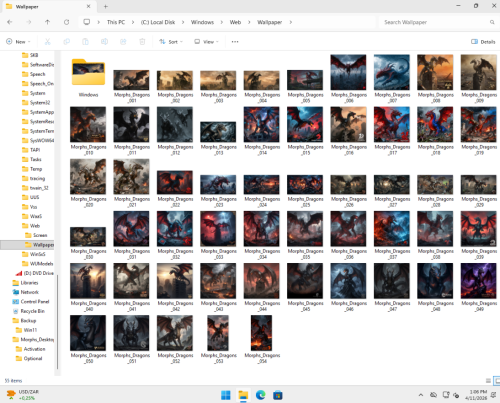Viewport: 500px width, 403px height.
Task: Open the Sort dropdown menu
Action: 171,42
